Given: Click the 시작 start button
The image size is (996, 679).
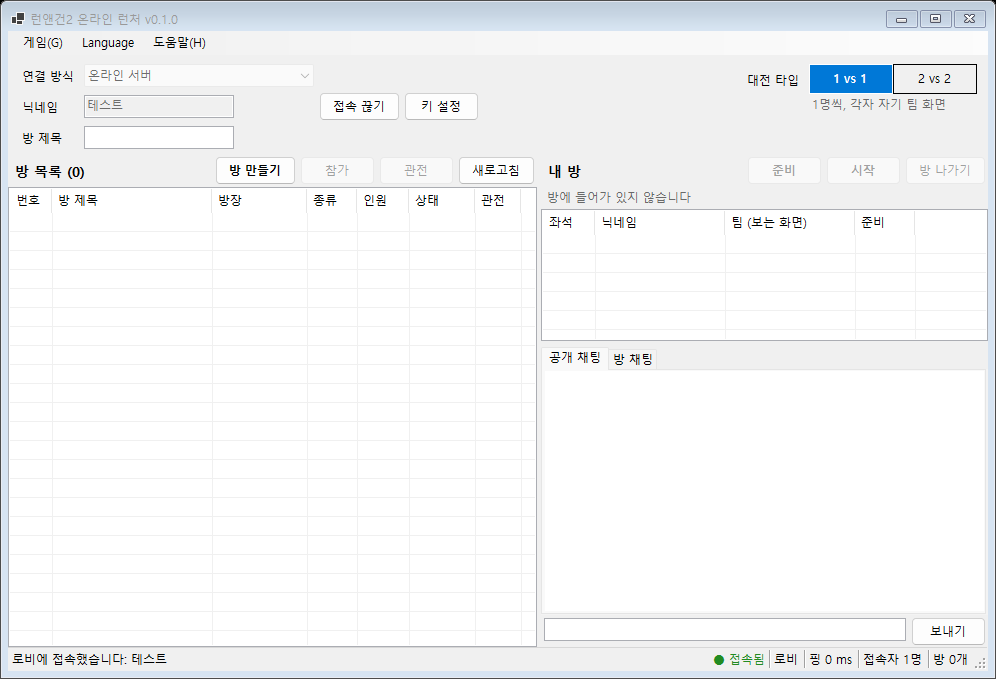Looking at the screenshot, I should point(863,170).
